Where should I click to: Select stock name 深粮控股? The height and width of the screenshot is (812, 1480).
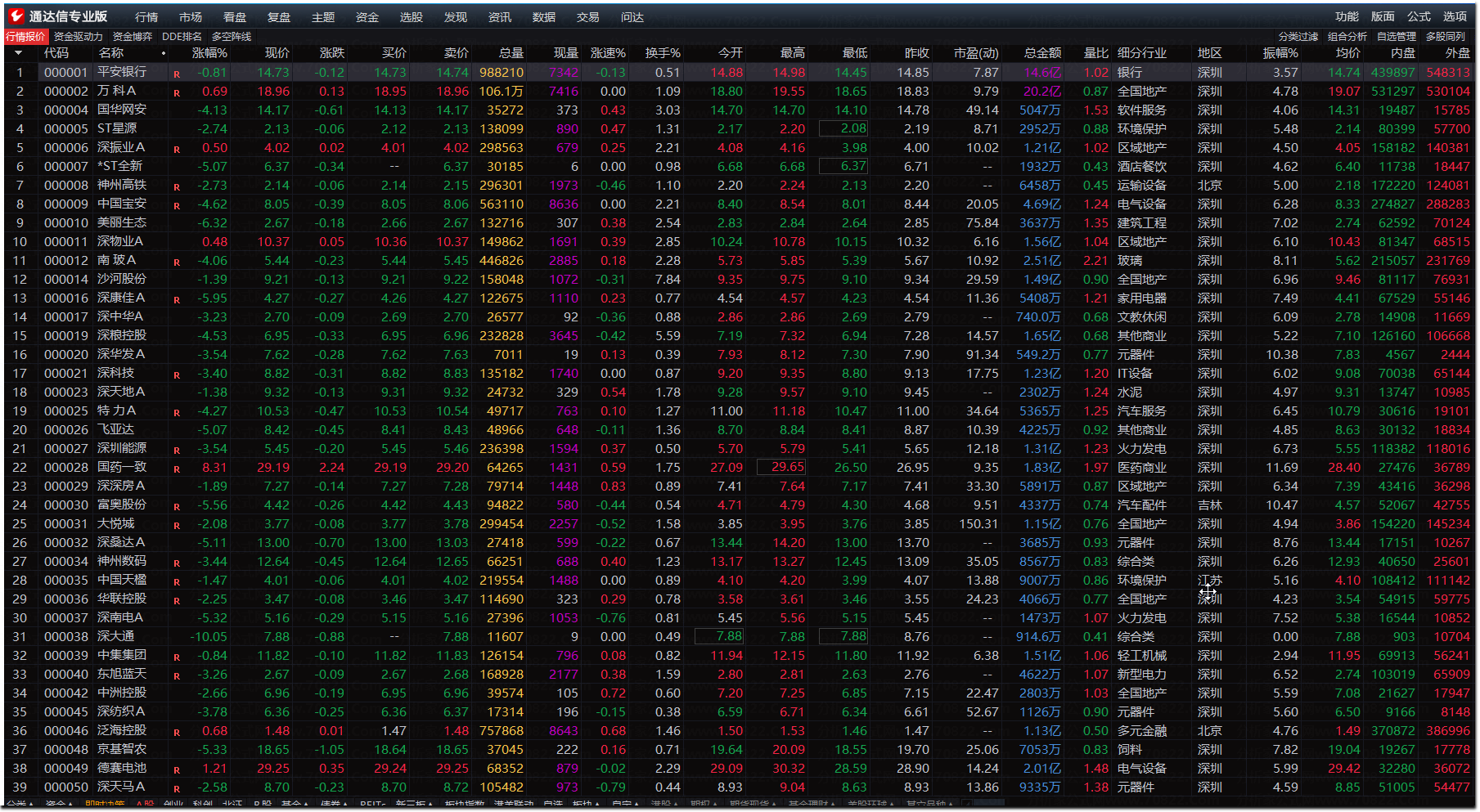(122, 335)
